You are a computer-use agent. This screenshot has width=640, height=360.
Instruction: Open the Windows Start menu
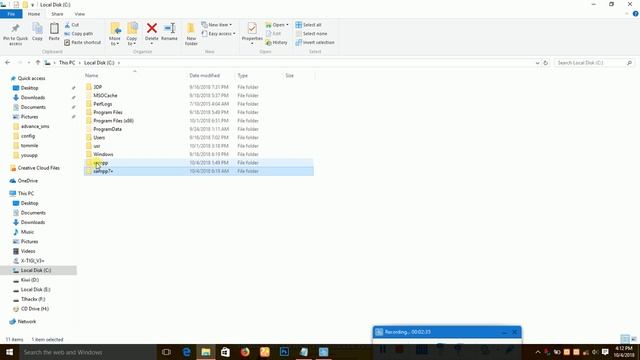pyautogui.click(x=9, y=352)
